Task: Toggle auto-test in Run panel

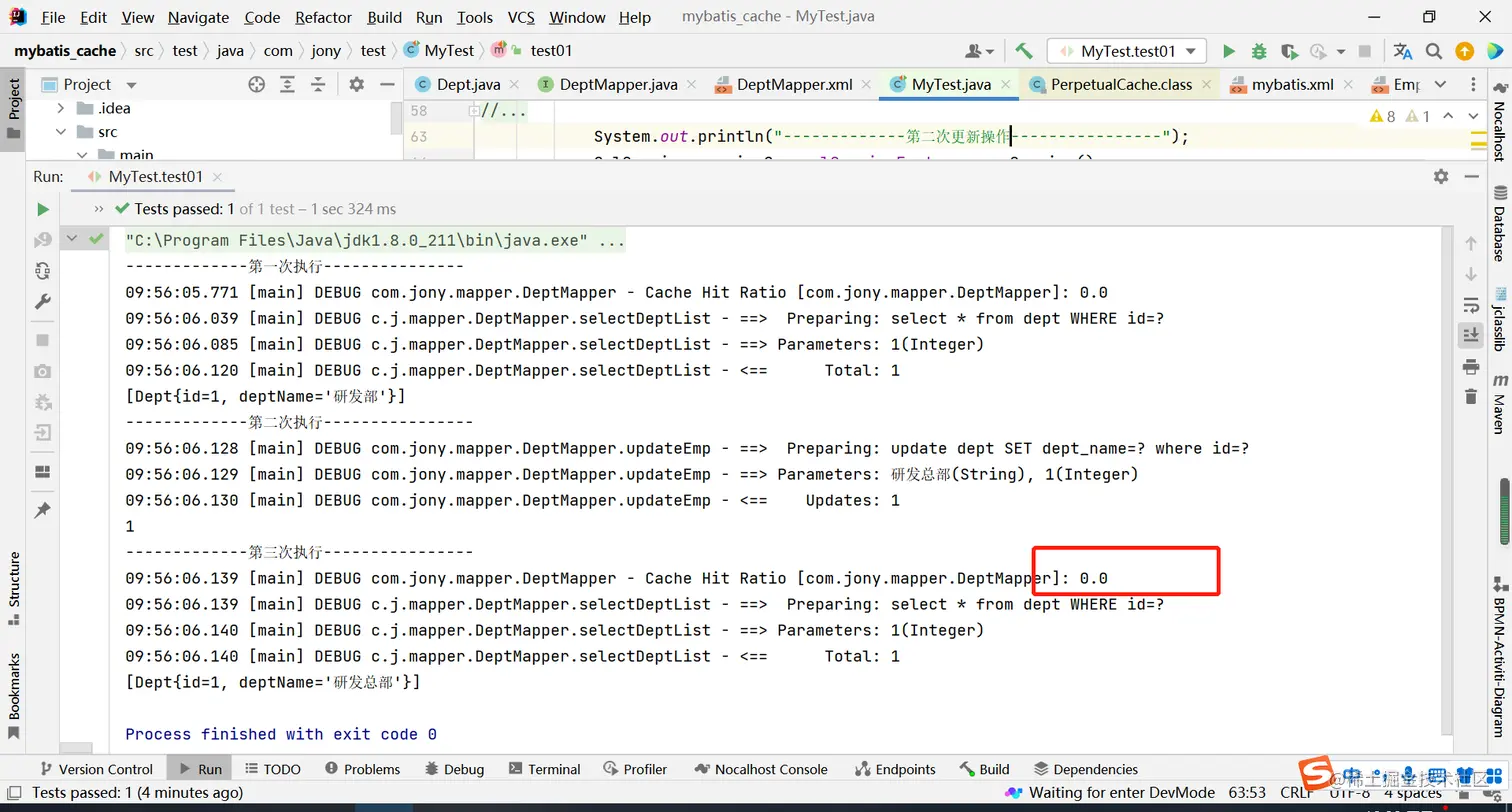Action: [x=42, y=271]
